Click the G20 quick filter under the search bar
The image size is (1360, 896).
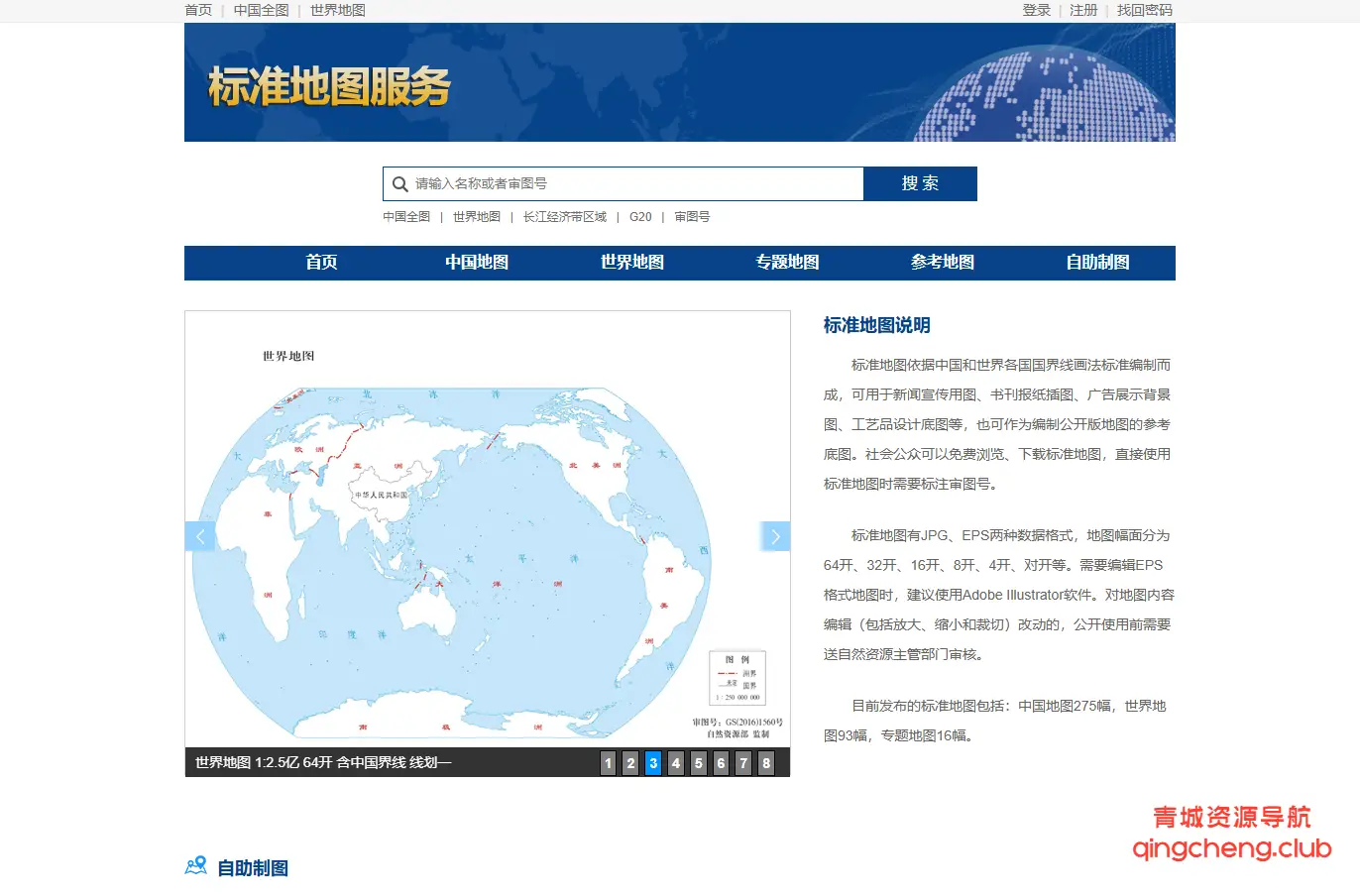(640, 216)
